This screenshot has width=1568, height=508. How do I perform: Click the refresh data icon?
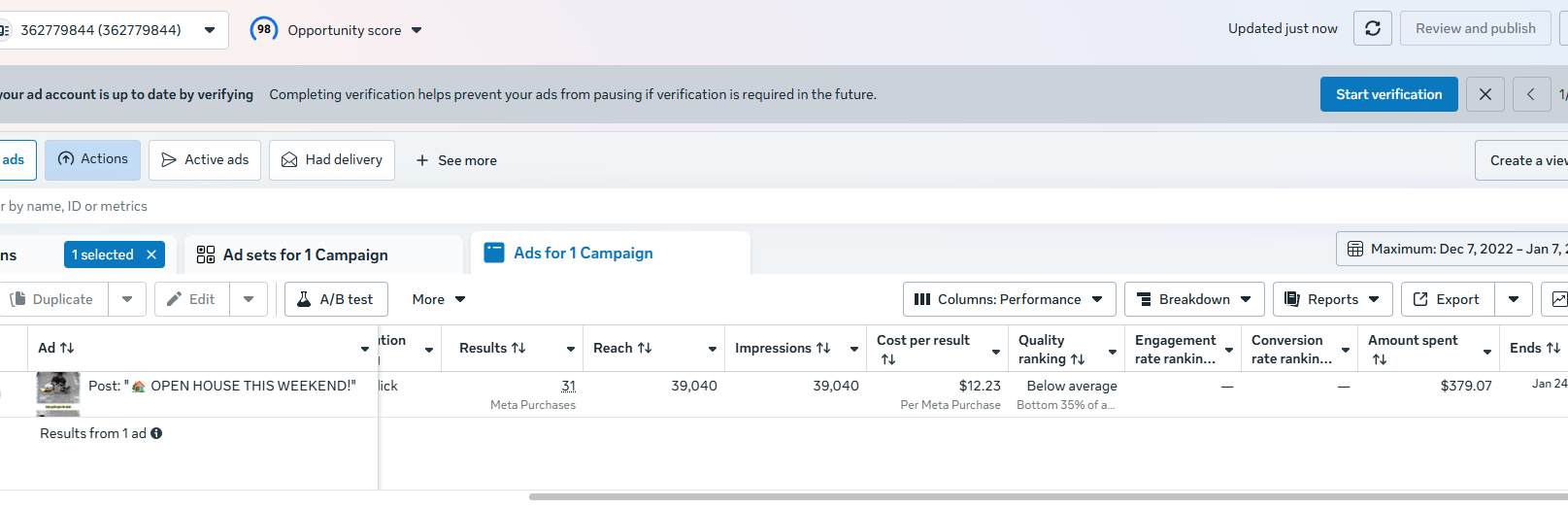point(1373,29)
